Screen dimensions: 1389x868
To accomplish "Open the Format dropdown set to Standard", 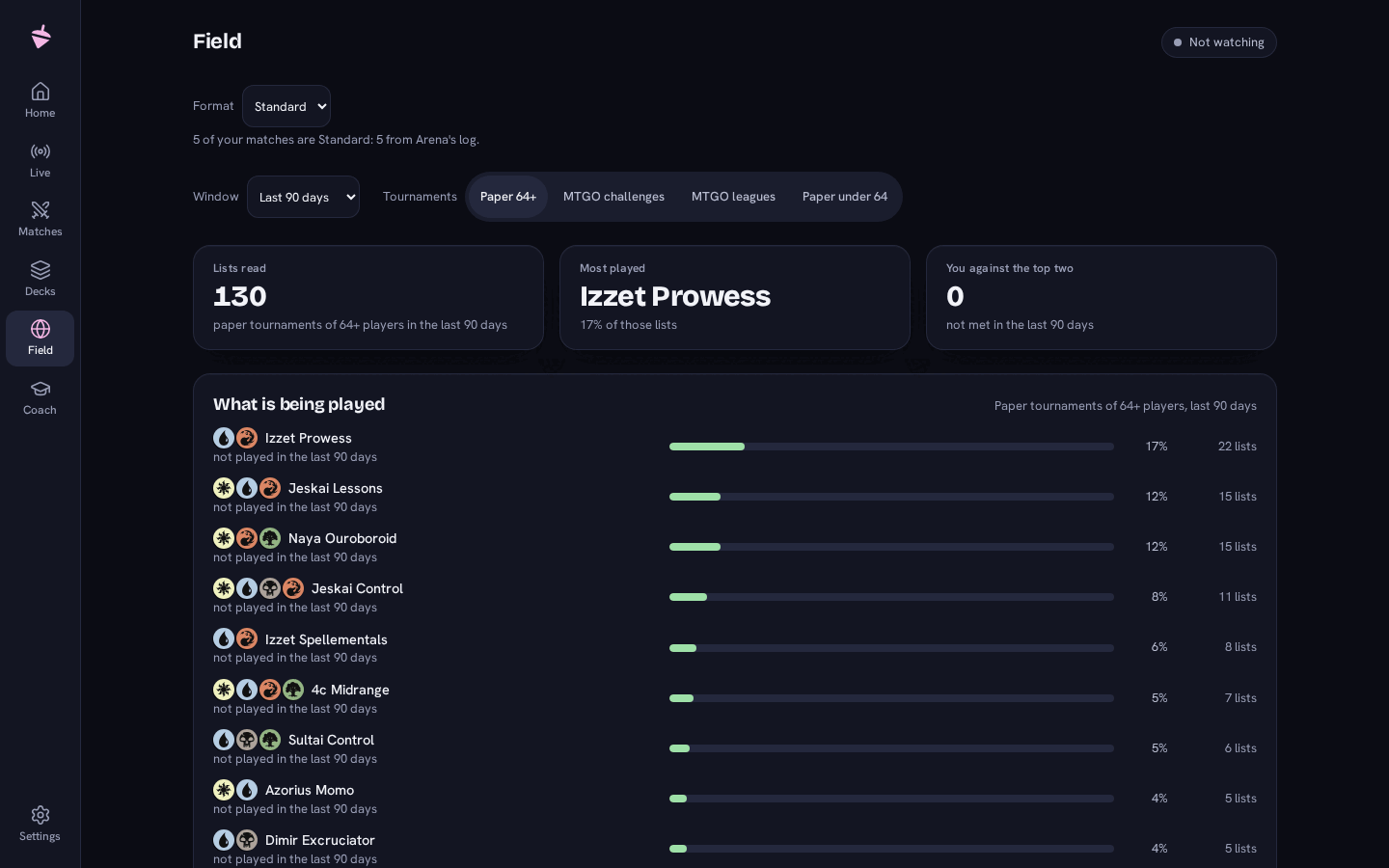I will click(286, 106).
